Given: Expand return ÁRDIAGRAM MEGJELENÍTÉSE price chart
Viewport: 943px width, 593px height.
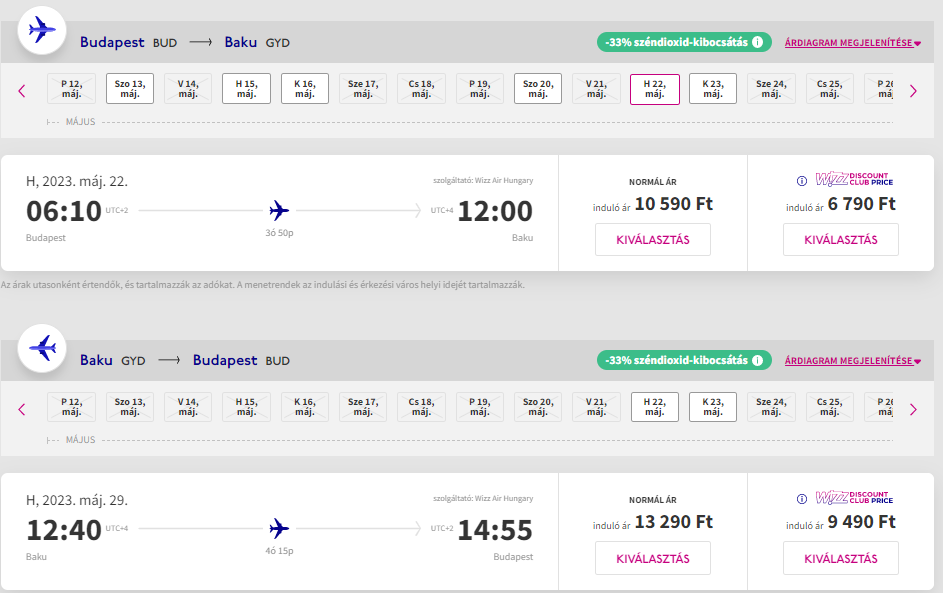Looking at the screenshot, I should pyautogui.click(x=852, y=361).
